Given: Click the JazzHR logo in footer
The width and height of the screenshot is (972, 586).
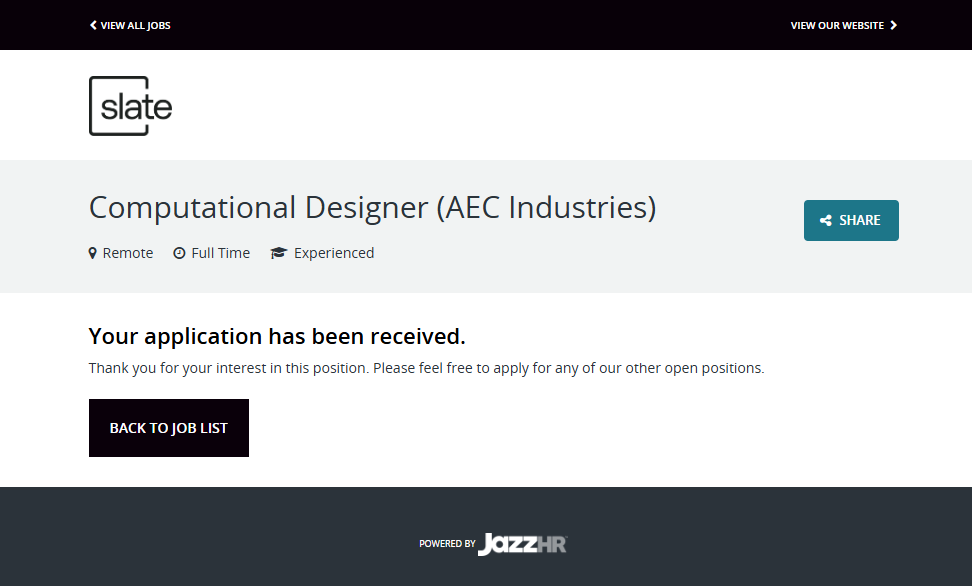Looking at the screenshot, I should click(522, 544).
